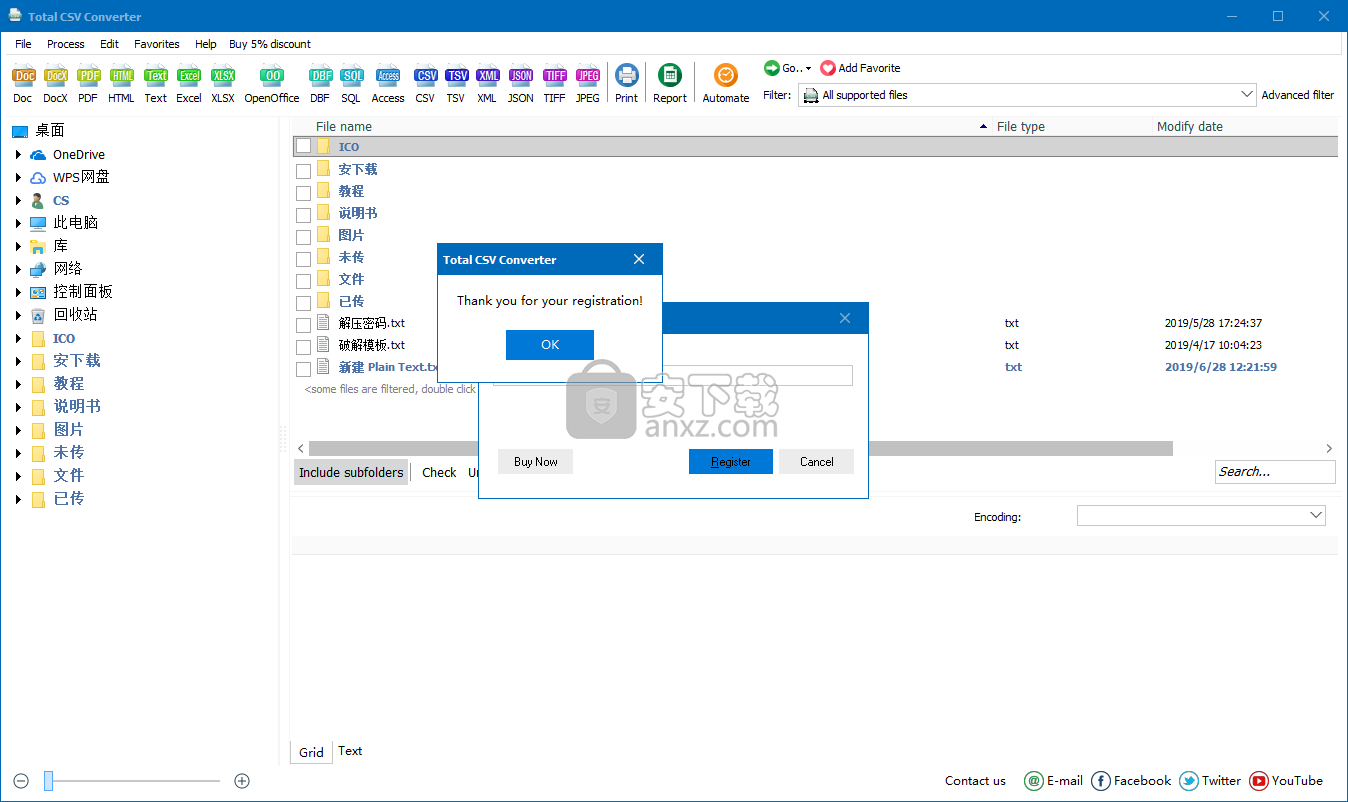The image size is (1348, 802).
Task: Select the OpenOffice conversion icon
Action: click(271, 76)
